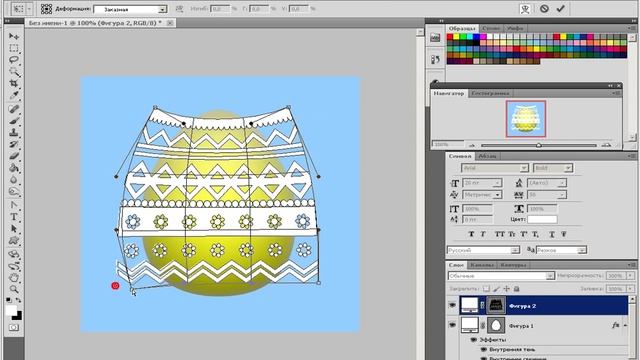
Task: Select the Move tool
Action: point(14,36)
